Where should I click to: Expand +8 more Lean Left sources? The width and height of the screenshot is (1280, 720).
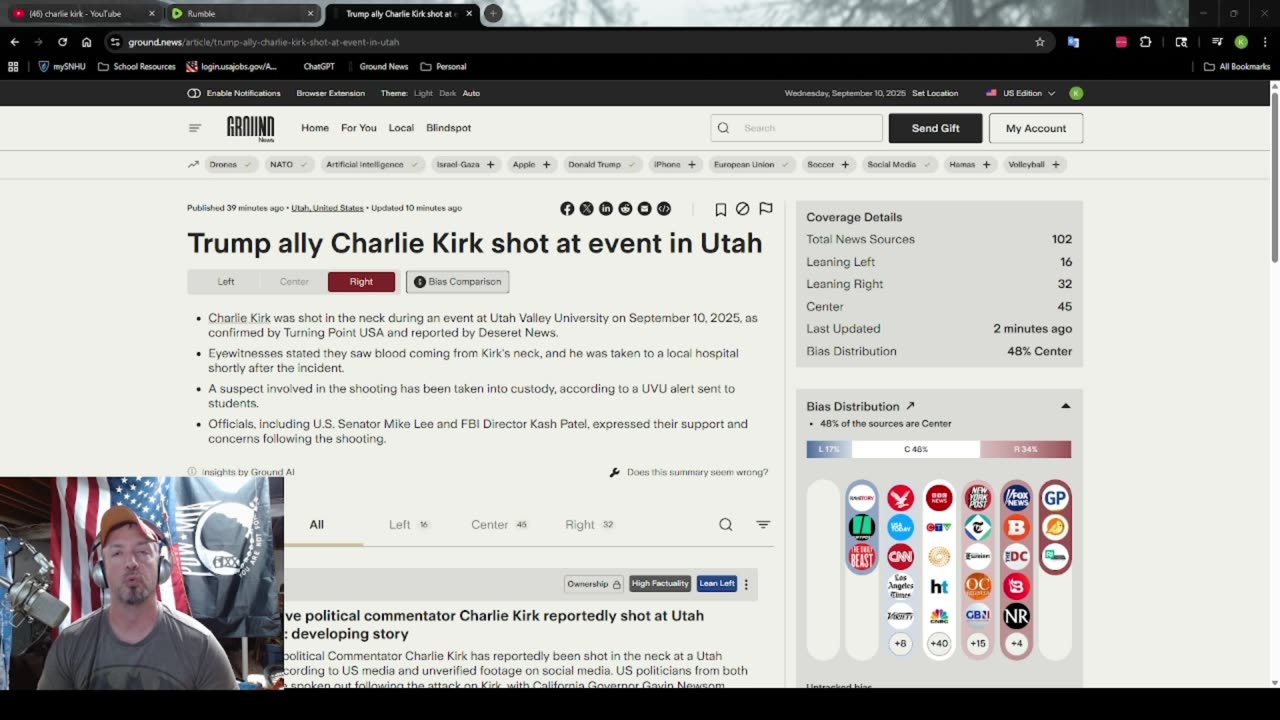click(x=900, y=644)
